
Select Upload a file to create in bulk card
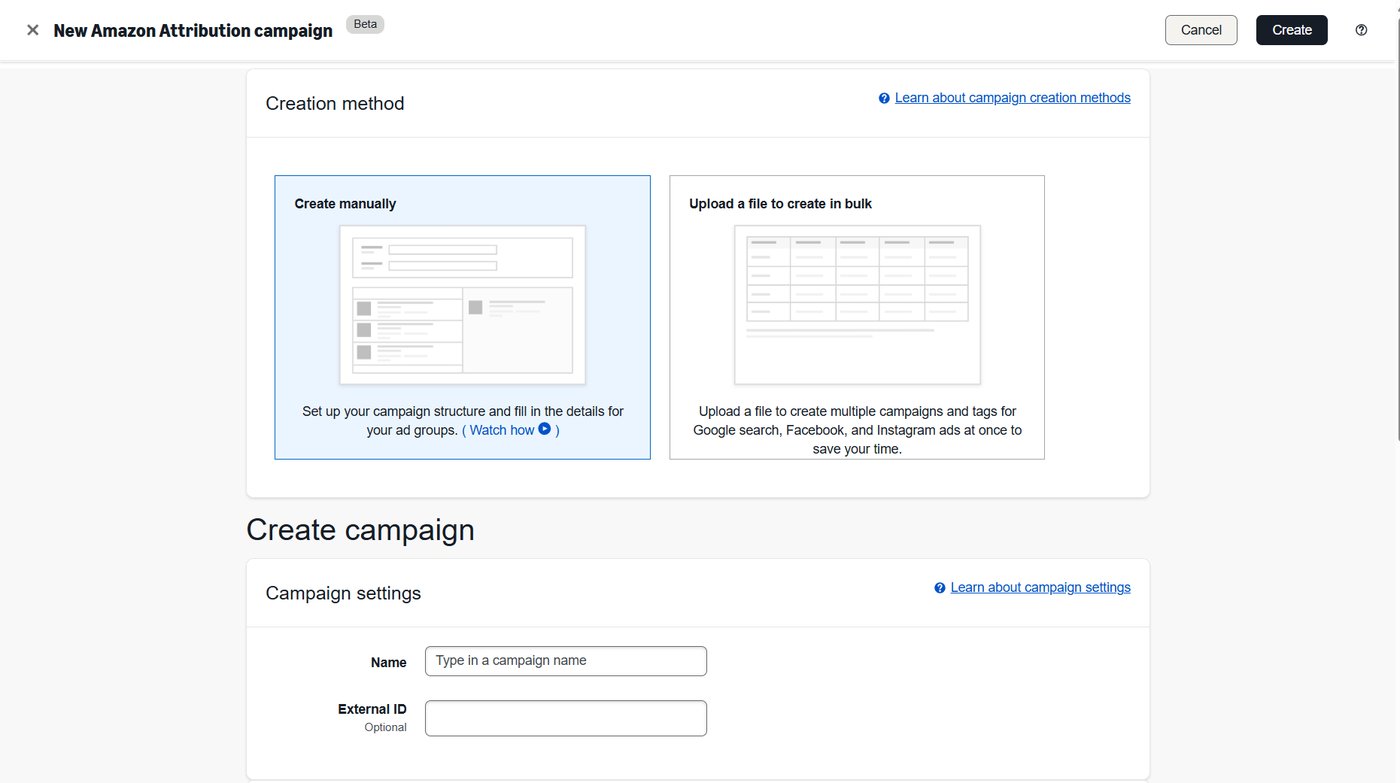(857, 318)
